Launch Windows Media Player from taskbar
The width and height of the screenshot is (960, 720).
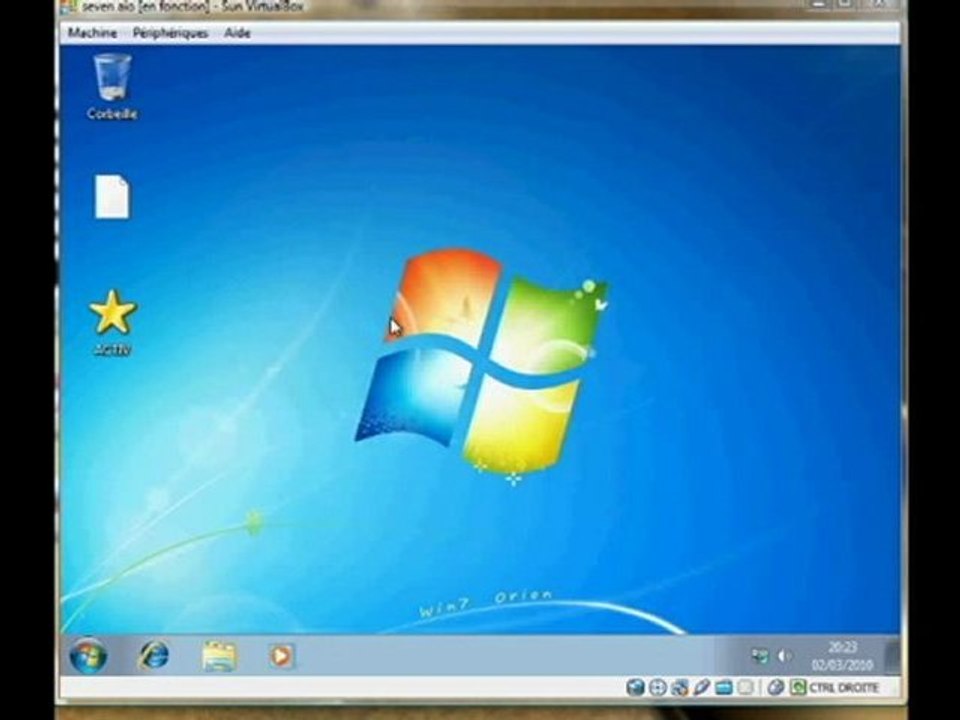(x=281, y=656)
